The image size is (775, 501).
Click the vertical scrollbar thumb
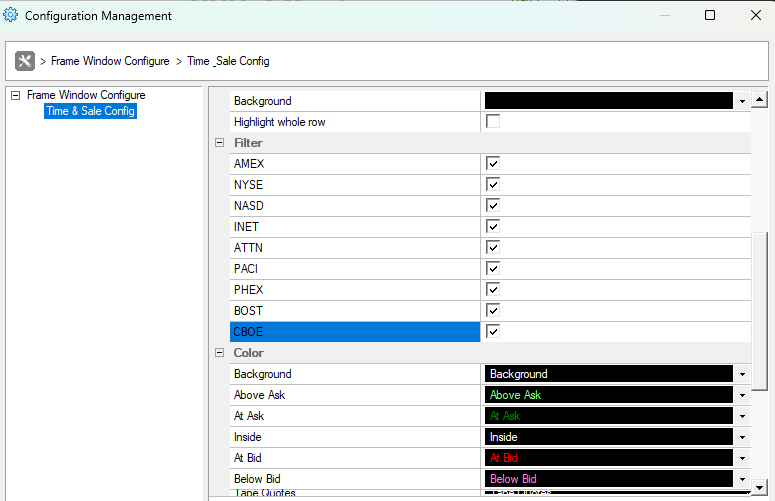tap(759, 311)
